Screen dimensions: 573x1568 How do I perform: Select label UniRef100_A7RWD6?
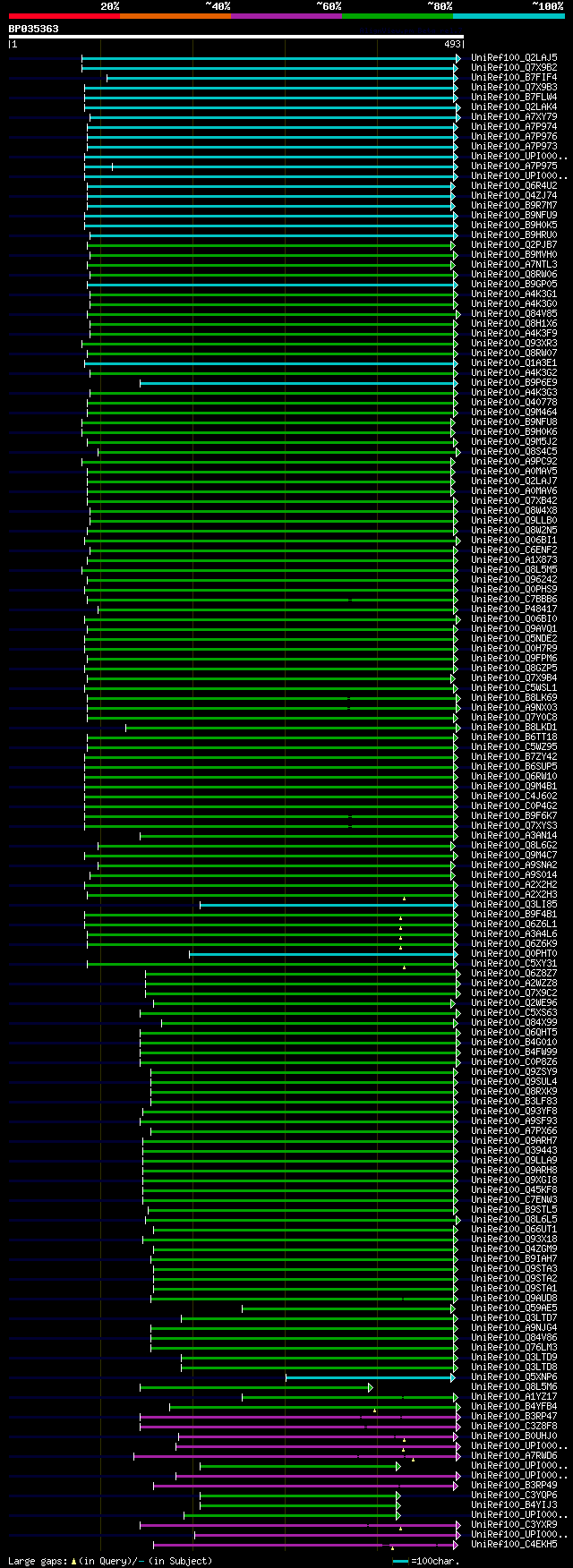514,1455
